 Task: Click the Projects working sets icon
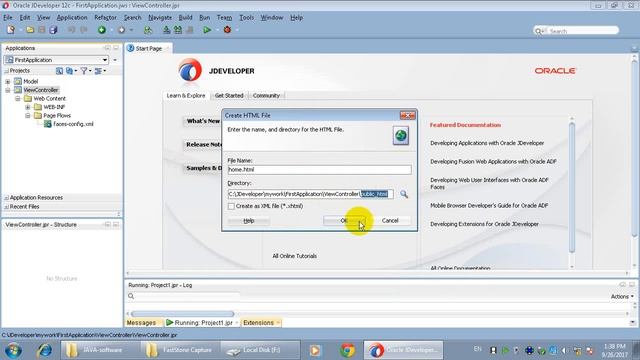[x=69, y=71]
